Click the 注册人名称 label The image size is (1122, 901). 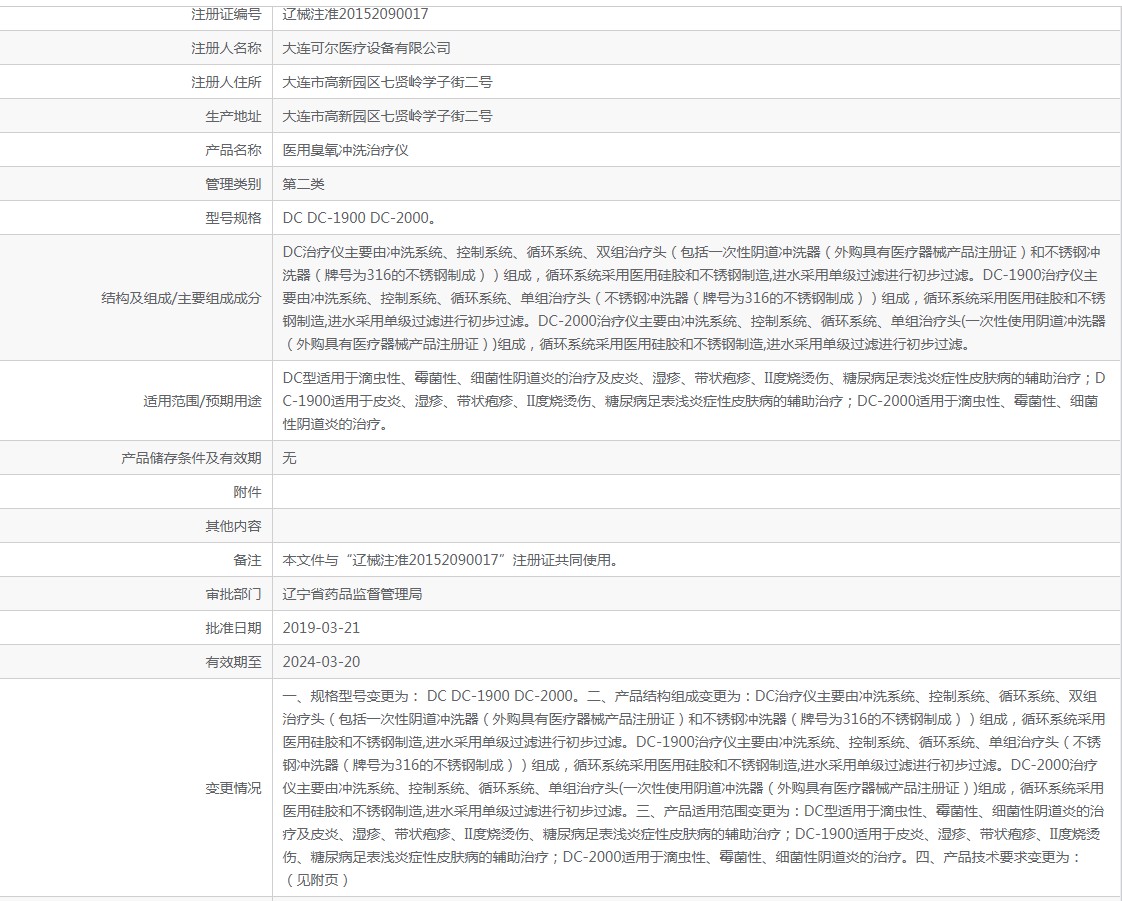[x=226, y=48]
